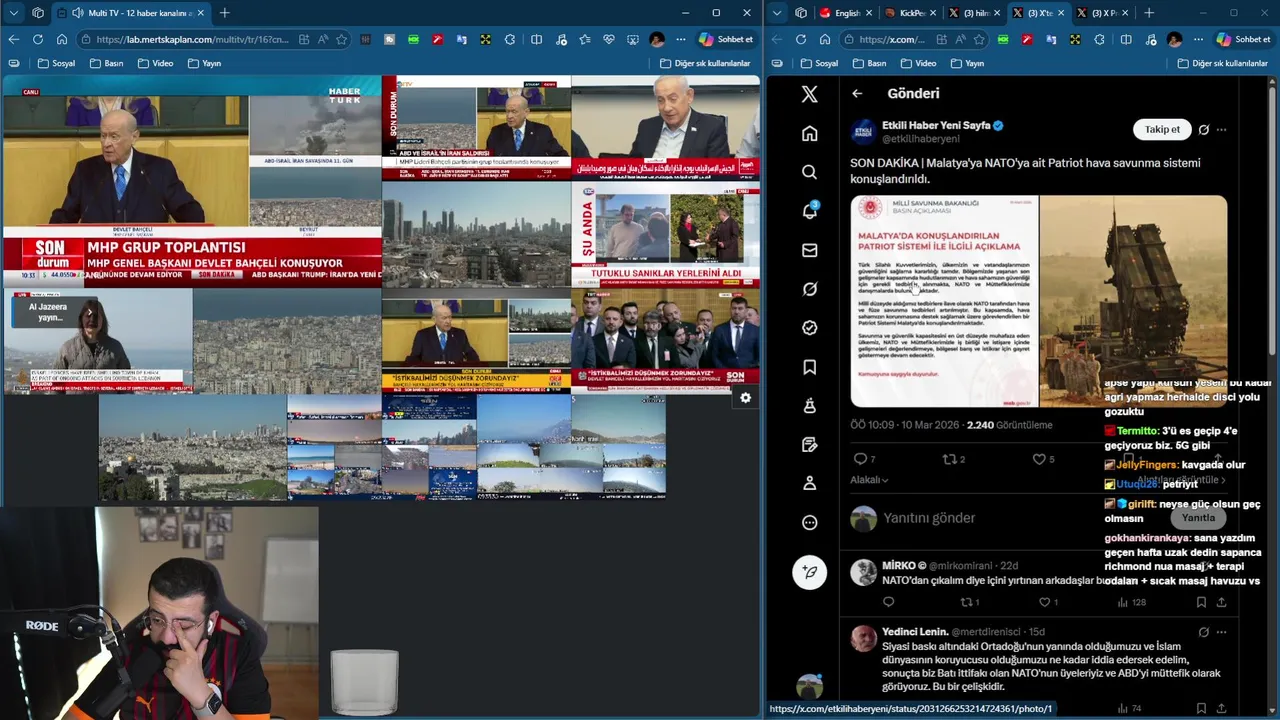Follow account with Takip et button

point(1162,129)
